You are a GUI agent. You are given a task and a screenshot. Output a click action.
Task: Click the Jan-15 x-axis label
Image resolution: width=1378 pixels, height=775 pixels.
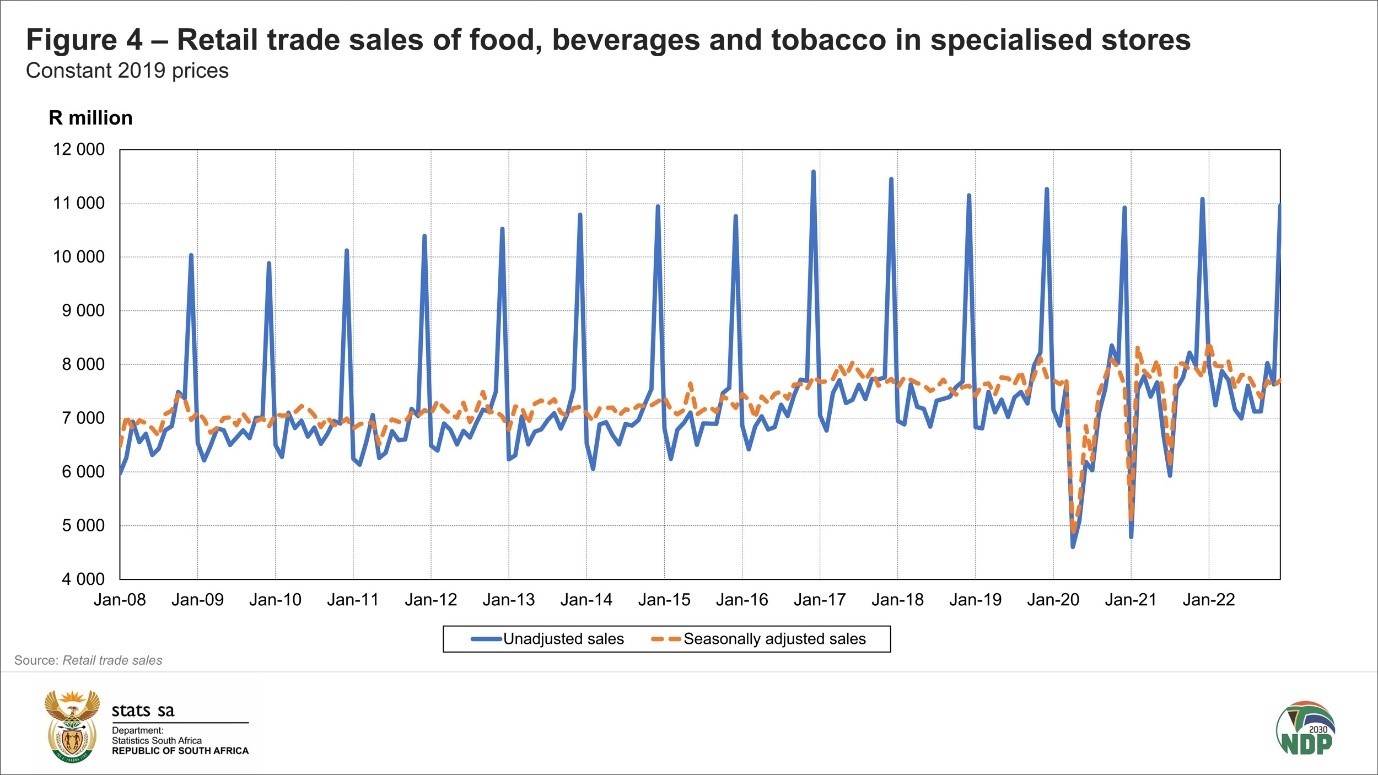click(x=664, y=600)
